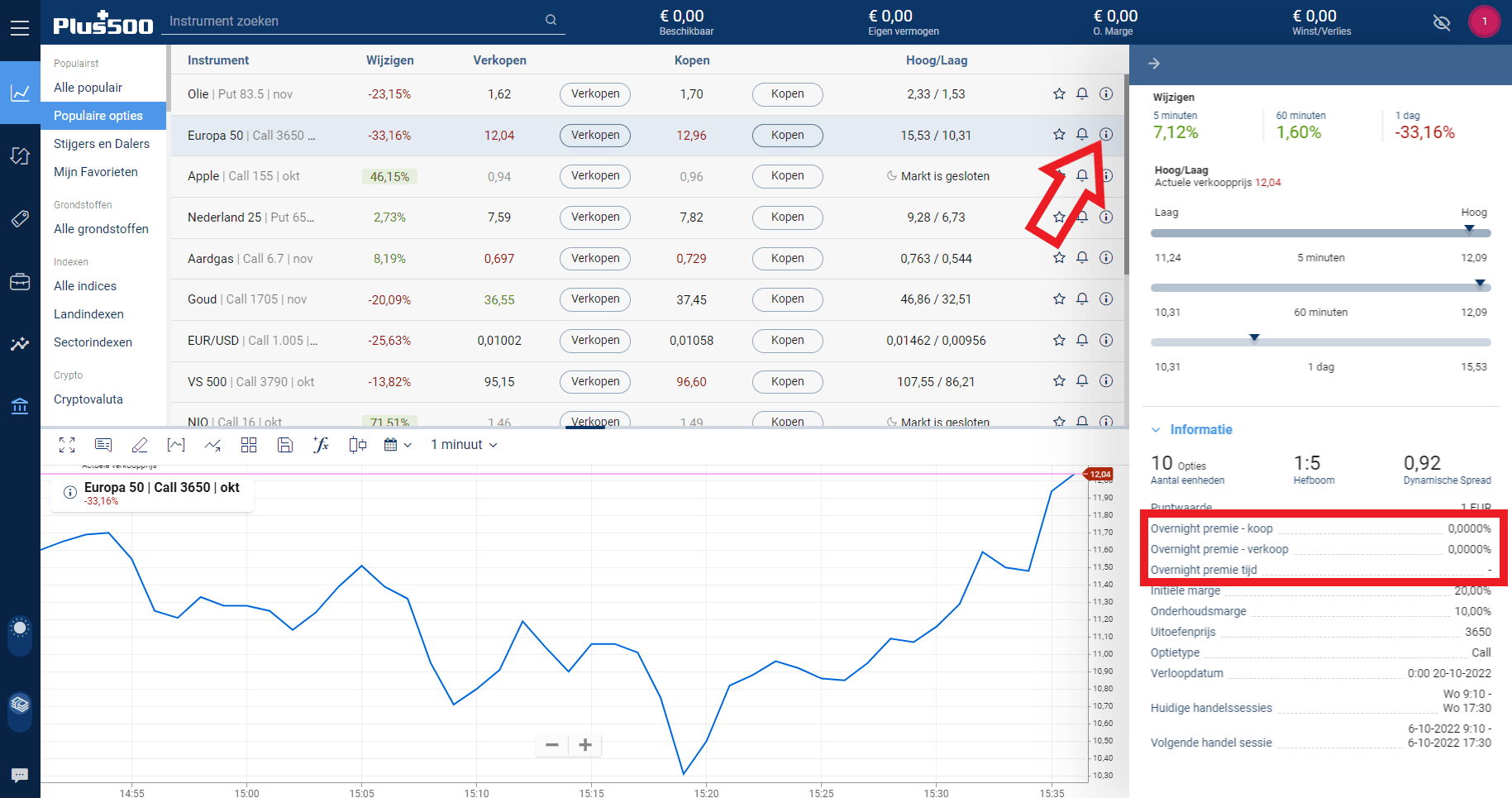The height and width of the screenshot is (798, 1512).
Task: Select the drawing pencil tool on chart
Action: [140, 445]
